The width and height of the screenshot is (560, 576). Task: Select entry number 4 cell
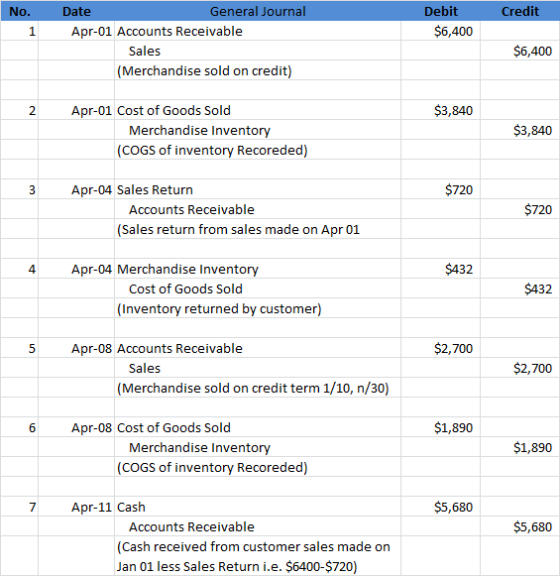[19, 269]
